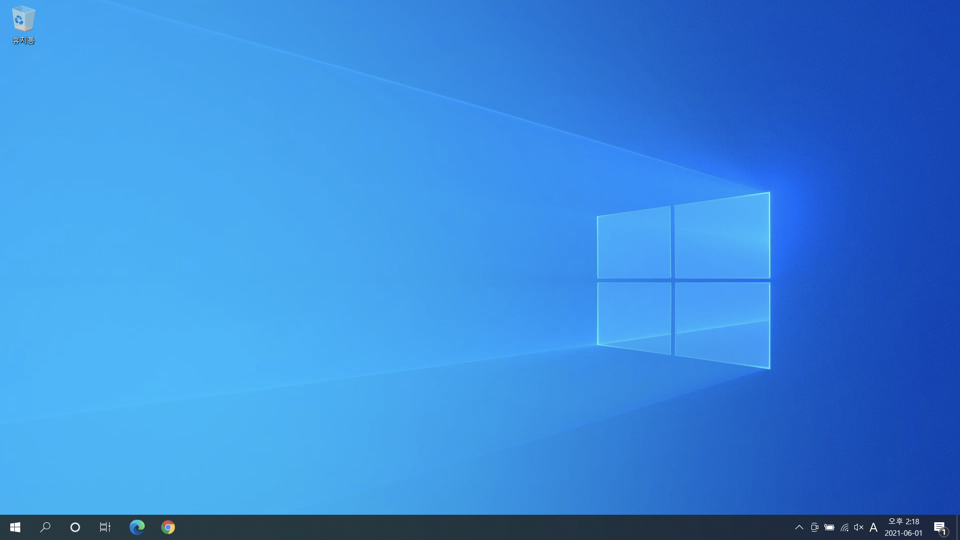The width and height of the screenshot is (960, 540).
Task: Expand hidden system tray icons chevron
Action: point(799,527)
